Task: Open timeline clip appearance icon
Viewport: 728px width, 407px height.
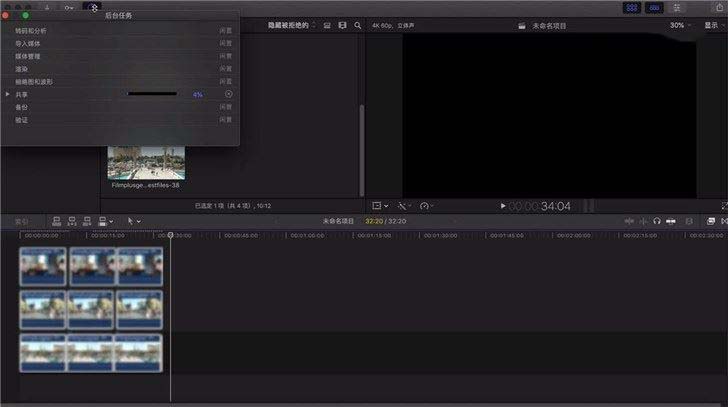Action: coord(689,221)
